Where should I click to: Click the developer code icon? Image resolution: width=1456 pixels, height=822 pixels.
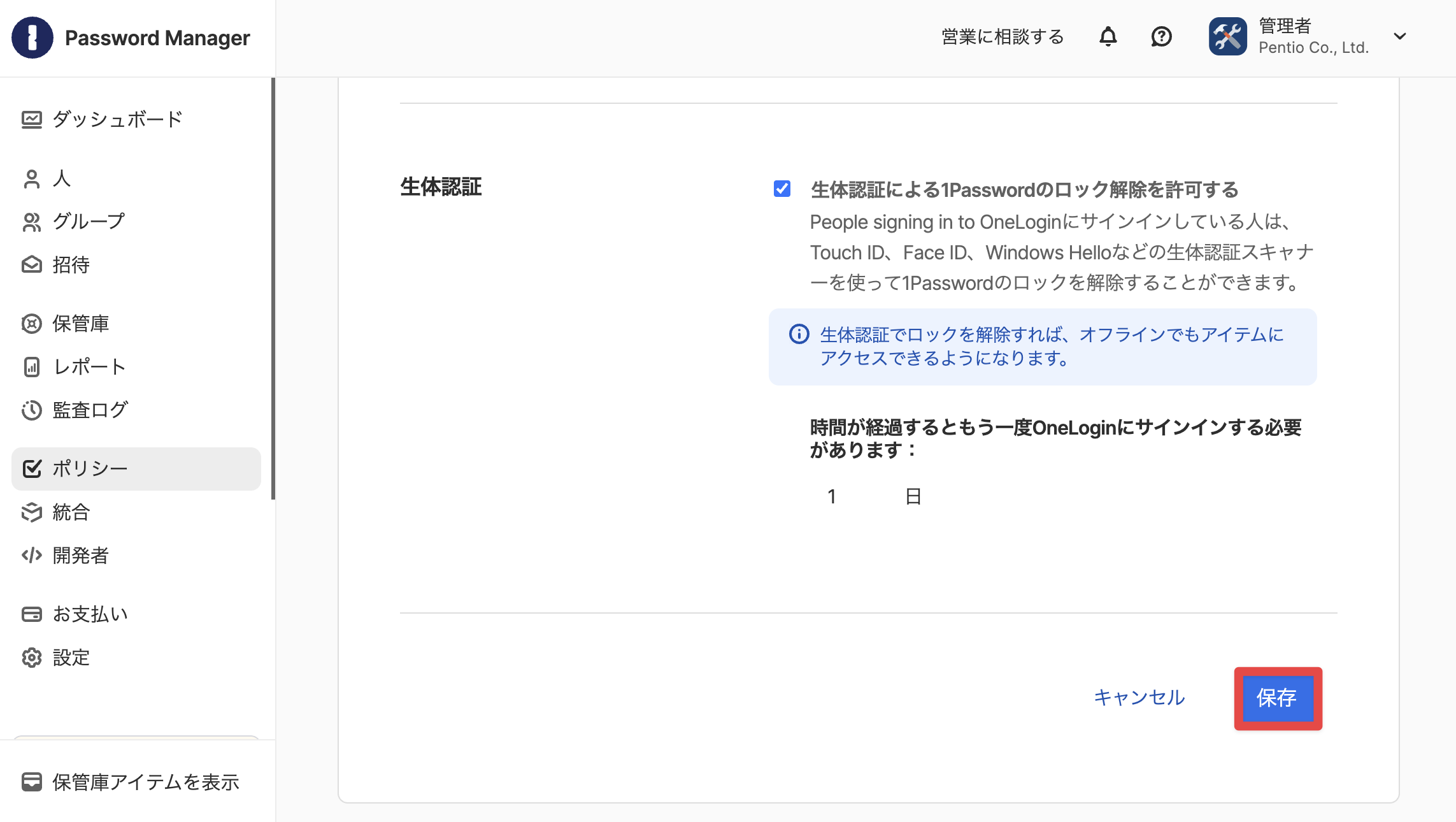point(32,556)
